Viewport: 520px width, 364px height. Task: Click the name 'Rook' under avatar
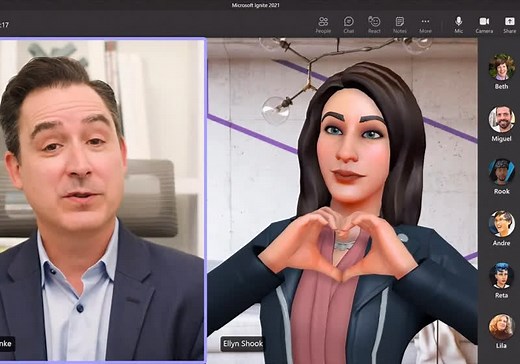tap(501, 191)
